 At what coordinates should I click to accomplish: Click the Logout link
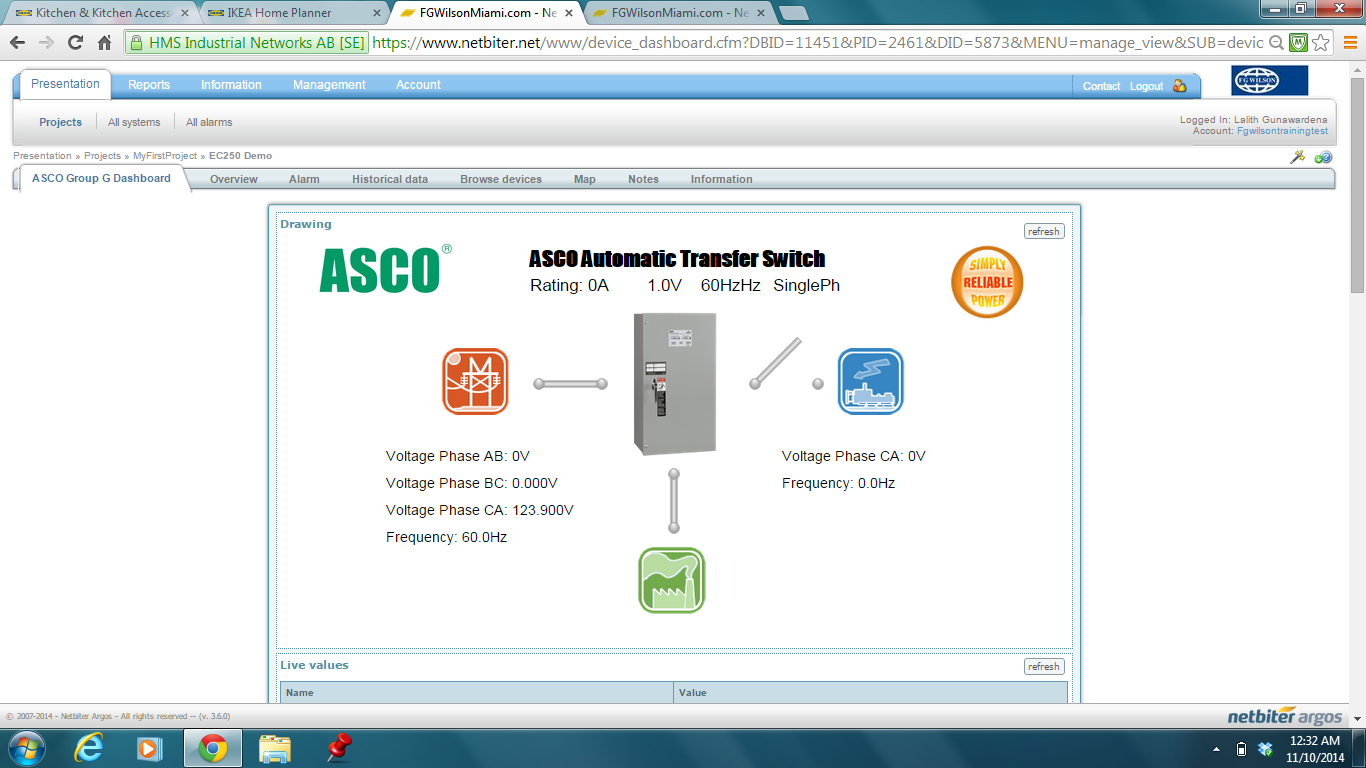point(1146,86)
